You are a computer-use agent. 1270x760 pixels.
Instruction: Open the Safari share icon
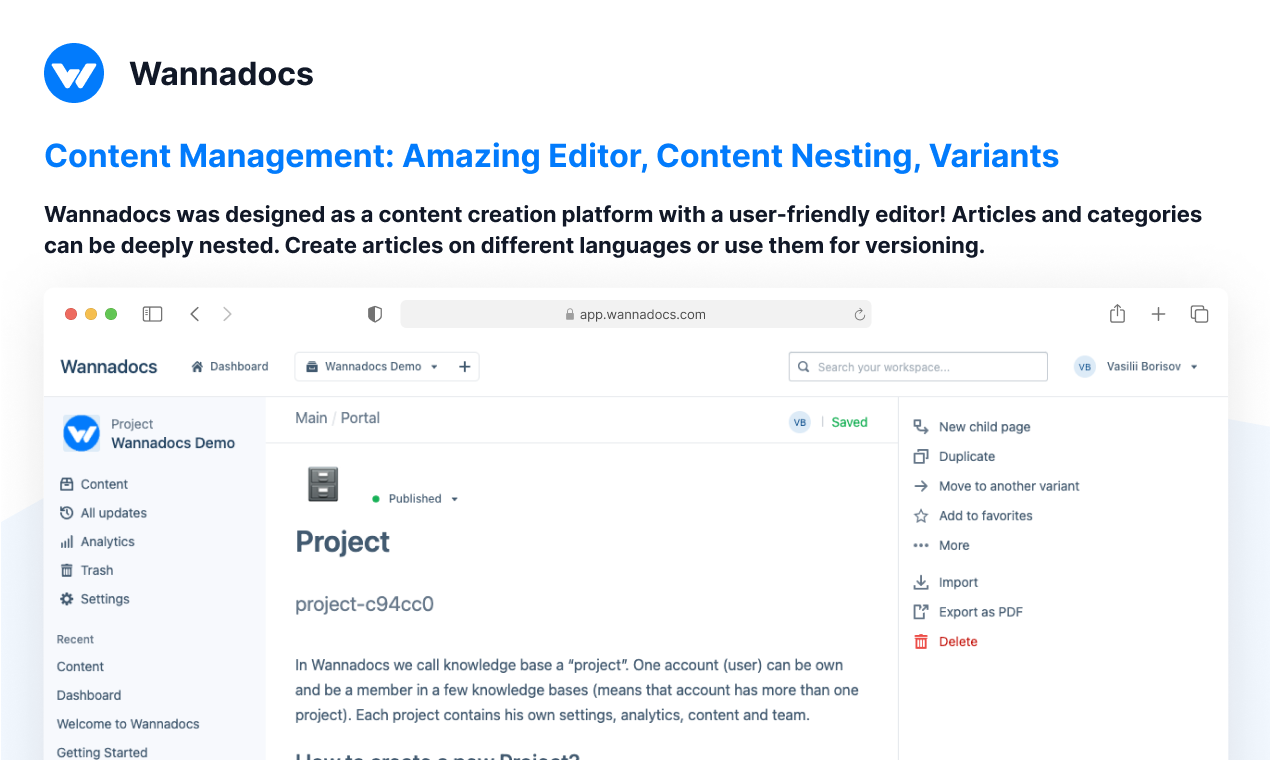click(1117, 314)
